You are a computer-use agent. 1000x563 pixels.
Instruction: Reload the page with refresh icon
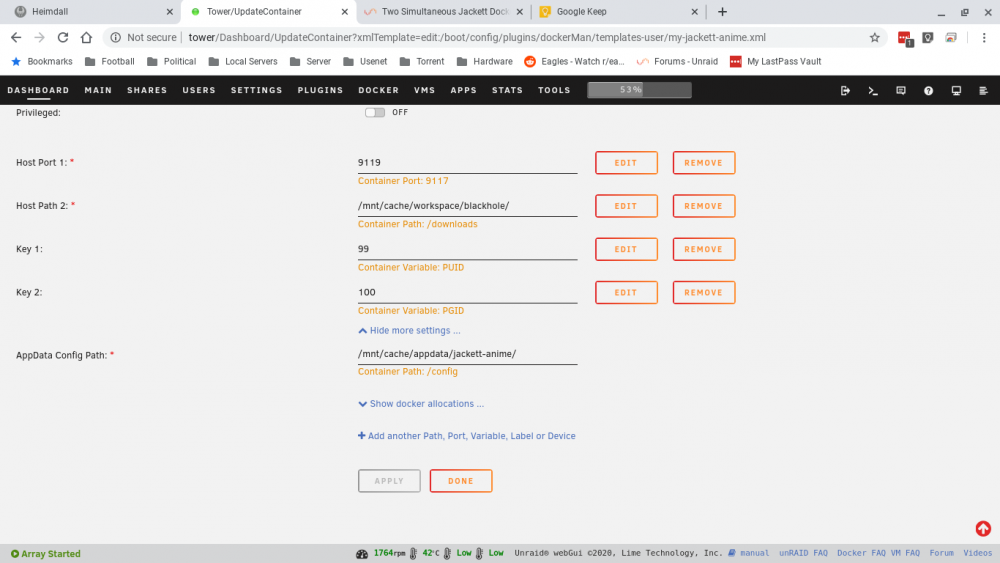[x=62, y=38]
